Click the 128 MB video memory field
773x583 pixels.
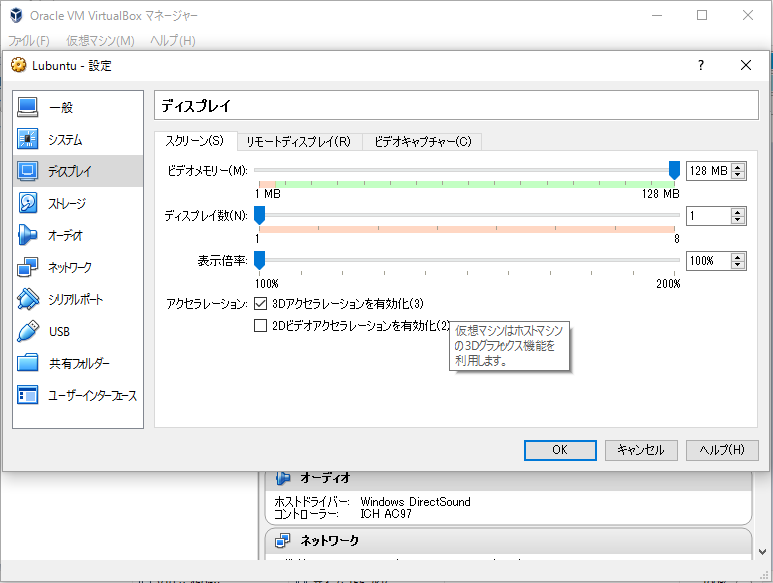coord(709,171)
